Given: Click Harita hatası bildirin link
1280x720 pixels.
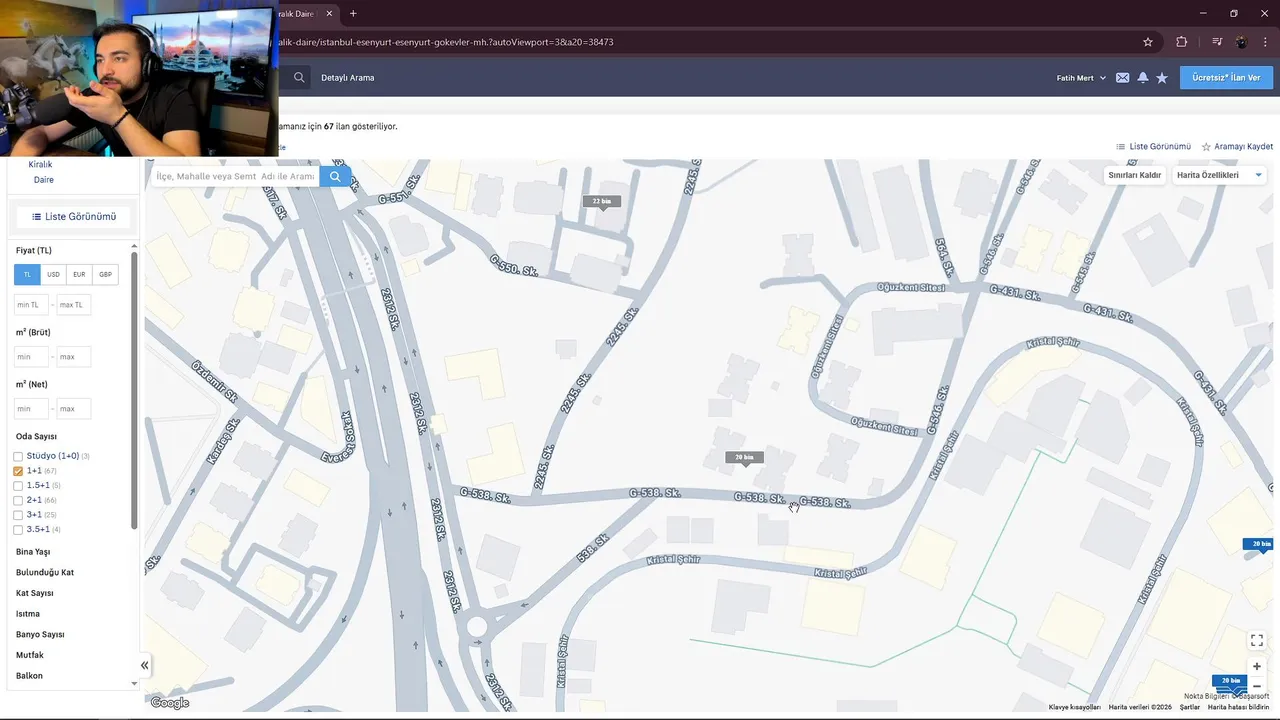Looking at the screenshot, I should coord(1238,707).
